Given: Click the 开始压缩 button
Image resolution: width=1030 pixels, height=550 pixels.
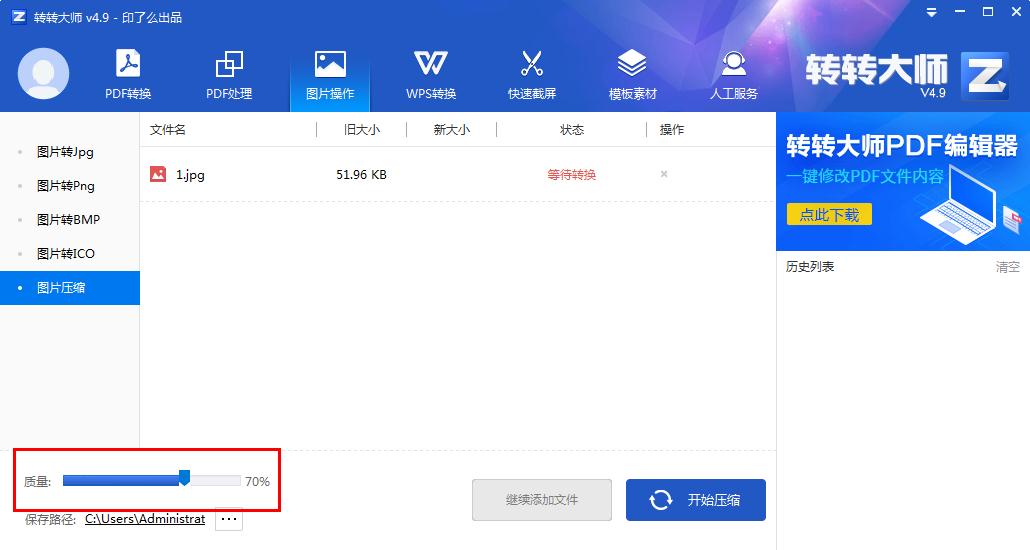Looking at the screenshot, I should coord(696,500).
